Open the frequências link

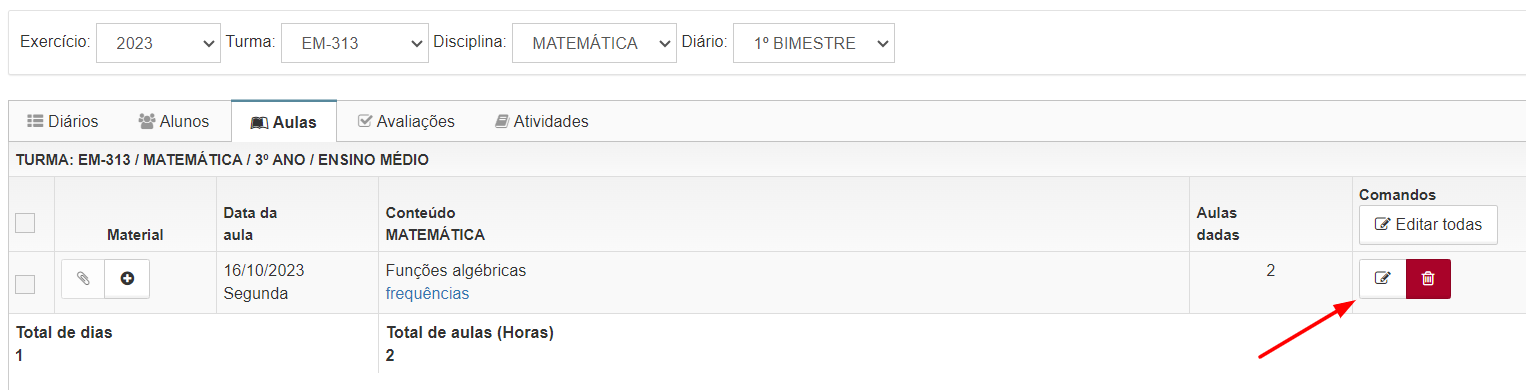pos(427,293)
